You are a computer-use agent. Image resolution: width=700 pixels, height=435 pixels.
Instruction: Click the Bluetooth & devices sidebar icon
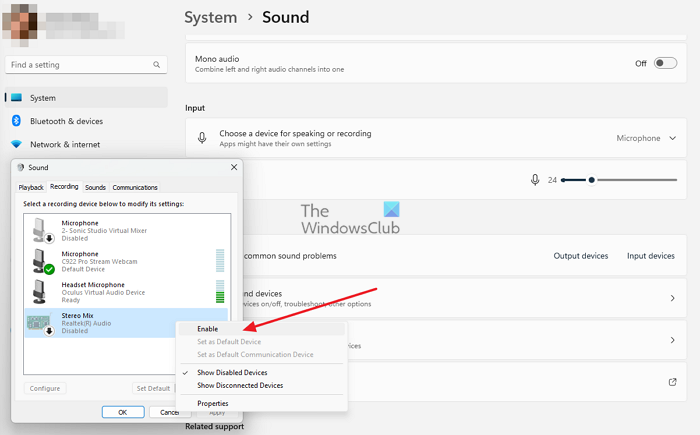(x=16, y=121)
